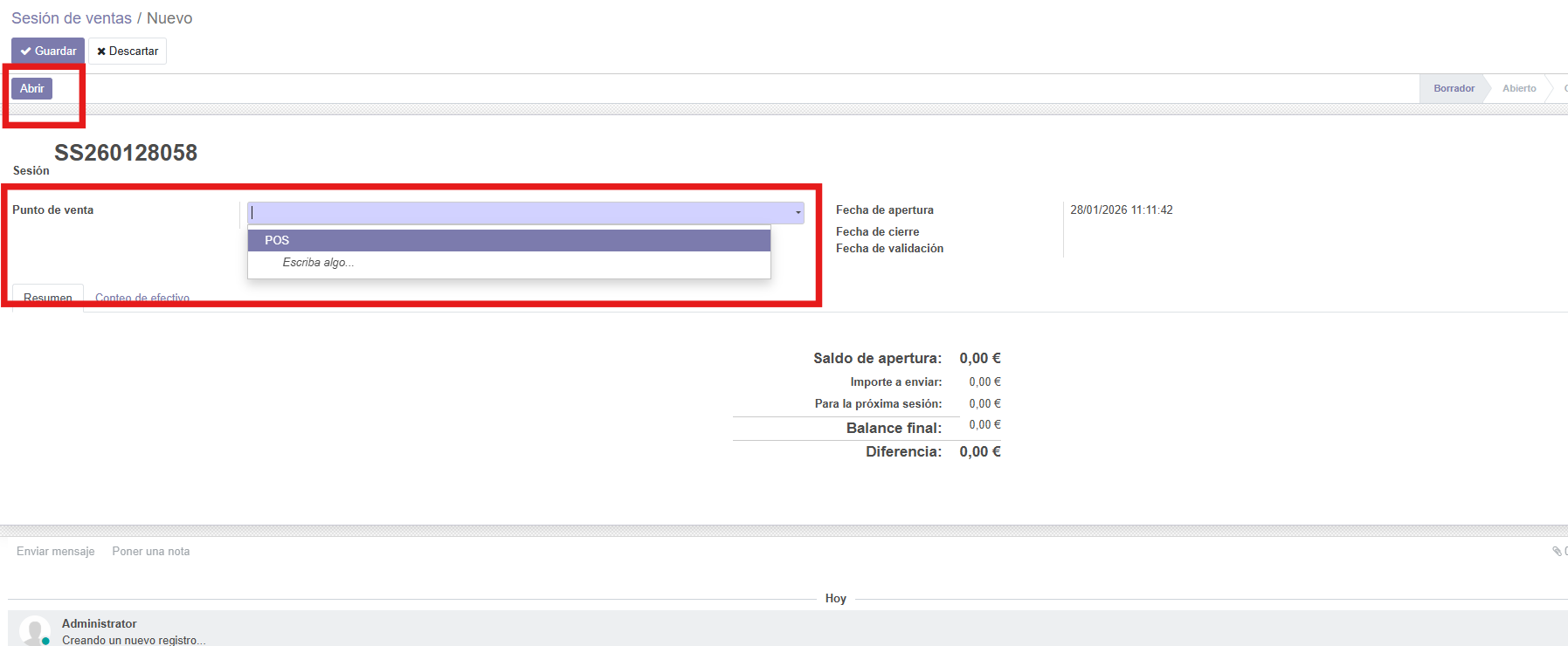Open attachments via the paperclip icon
The height and width of the screenshot is (646, 1568).
1557,551
